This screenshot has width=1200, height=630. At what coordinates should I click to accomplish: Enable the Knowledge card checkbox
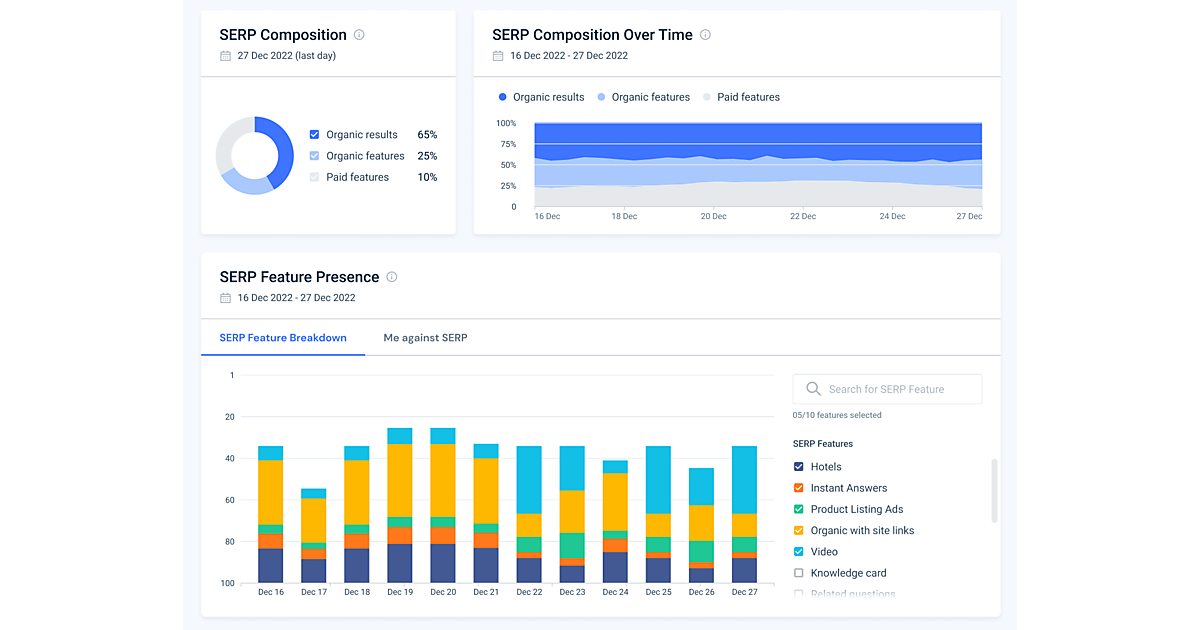click(x=798, y=573)
